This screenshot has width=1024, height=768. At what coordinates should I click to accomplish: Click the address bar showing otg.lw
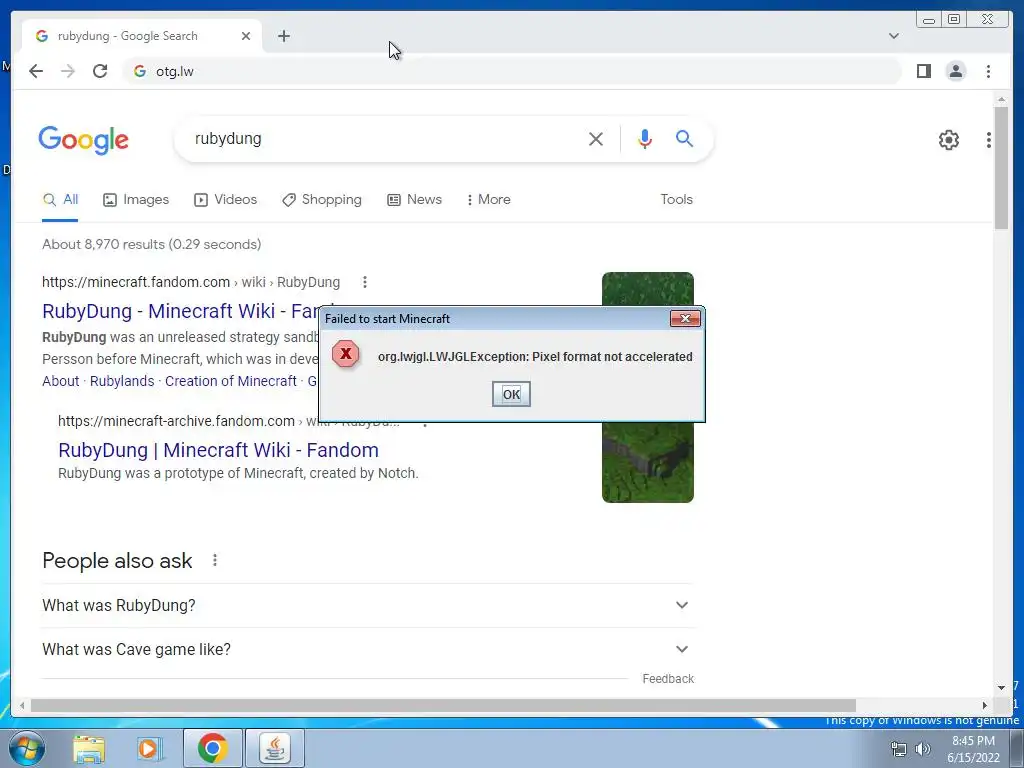point(511,71)
